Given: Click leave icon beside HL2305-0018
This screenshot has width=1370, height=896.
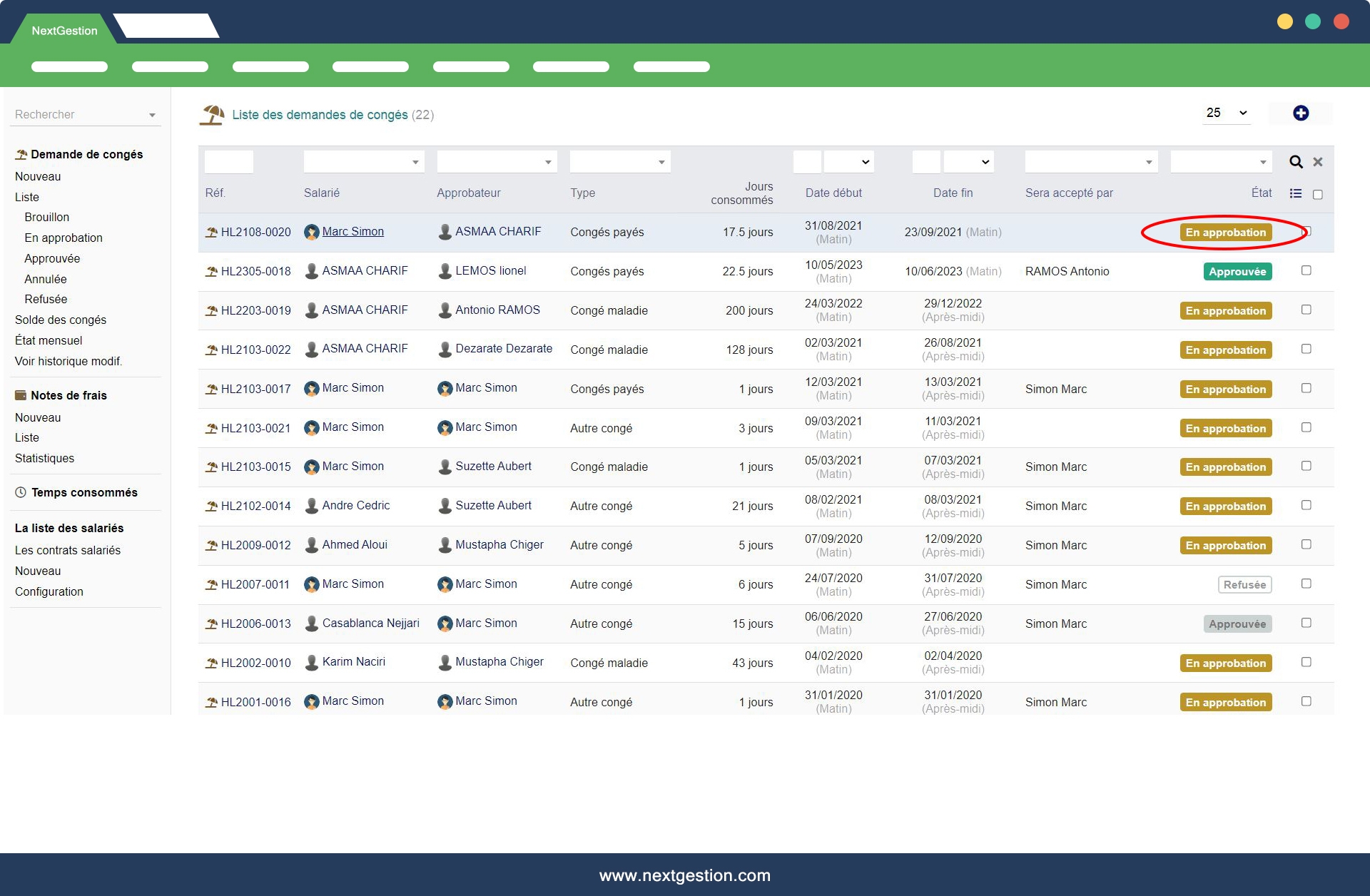Looking at the screenshot, I should pyautogui.click(x=211, y=271).
